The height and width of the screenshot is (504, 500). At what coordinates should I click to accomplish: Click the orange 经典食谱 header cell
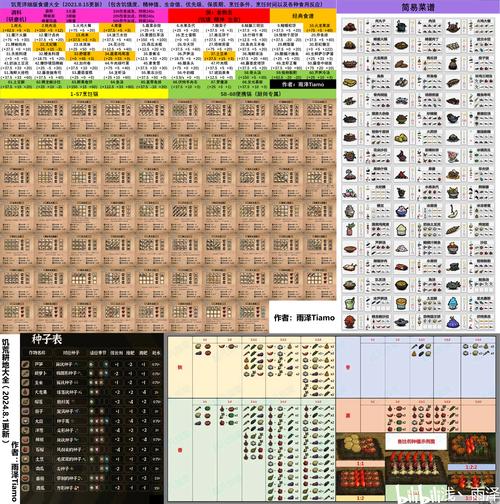point(303,16)
